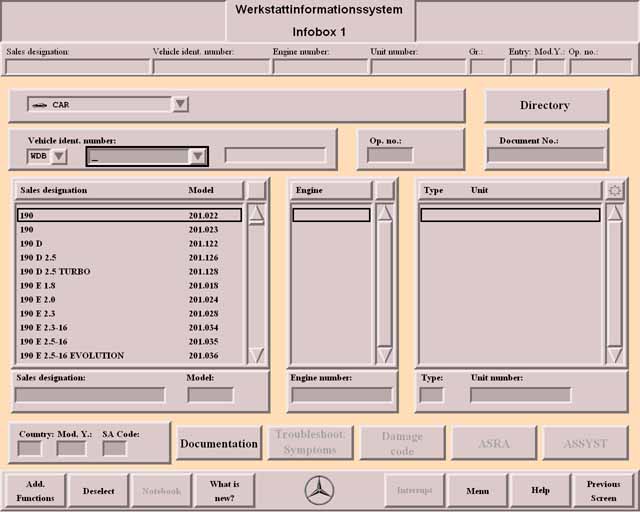Click the Sales designation / Model column header
Image resolution: width=640 pixels, height=512 pixels.
(129, 190)
